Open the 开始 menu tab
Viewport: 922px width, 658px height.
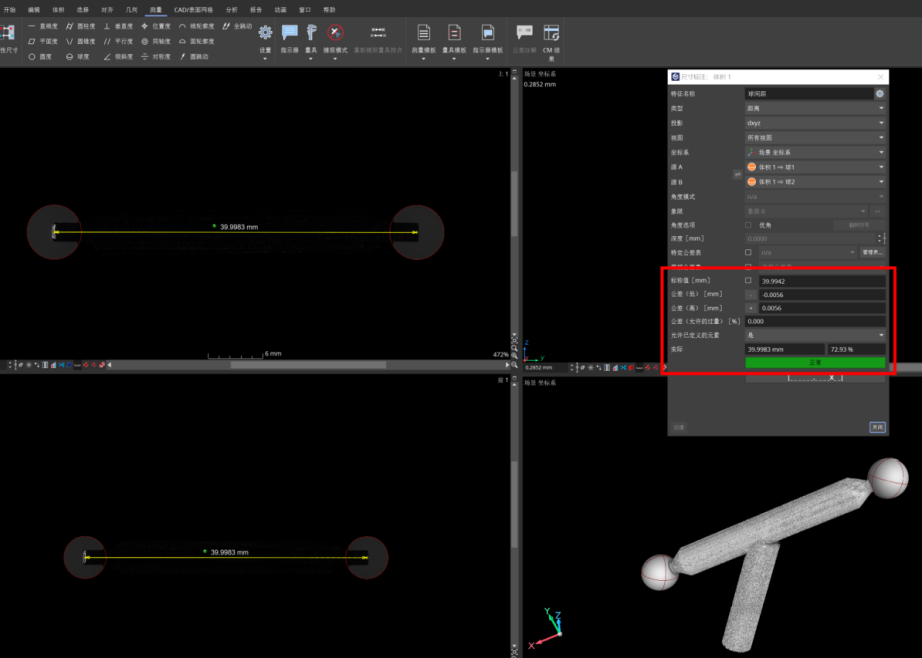pyautogui.click(x=10, y=10)
